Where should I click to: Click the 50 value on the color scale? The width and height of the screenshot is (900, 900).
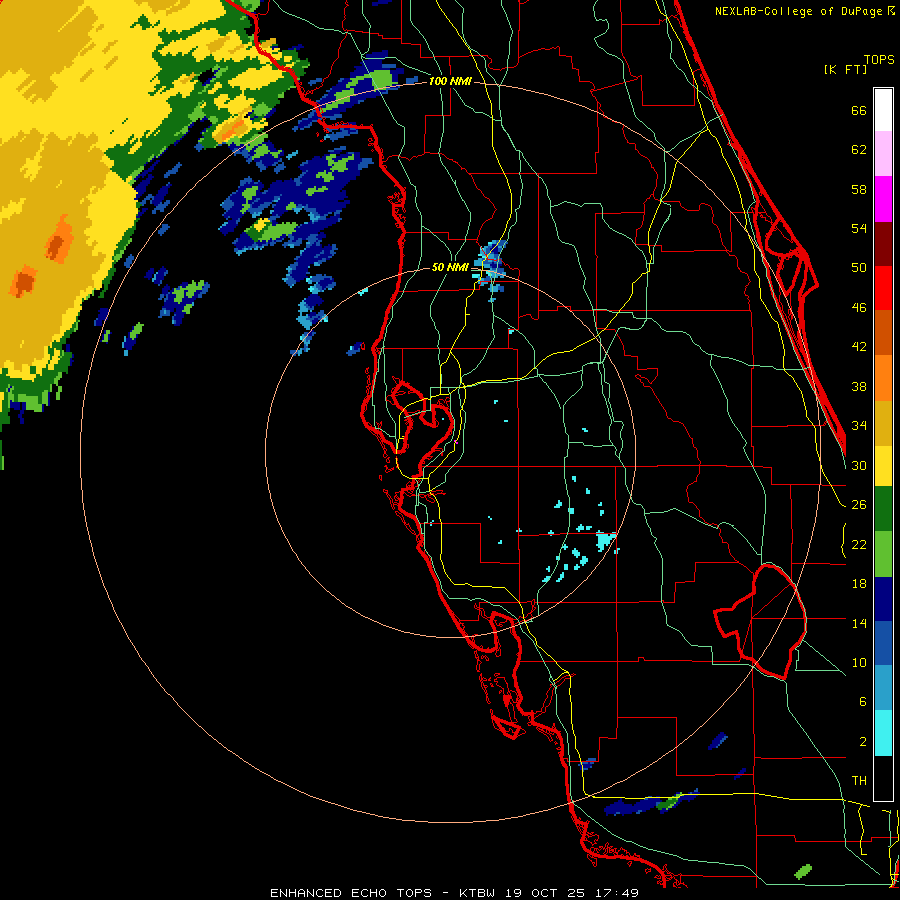tap(859, 268)
